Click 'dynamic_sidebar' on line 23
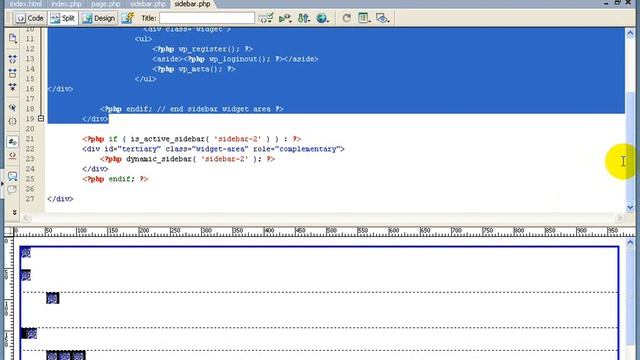 tap(159, 159)
